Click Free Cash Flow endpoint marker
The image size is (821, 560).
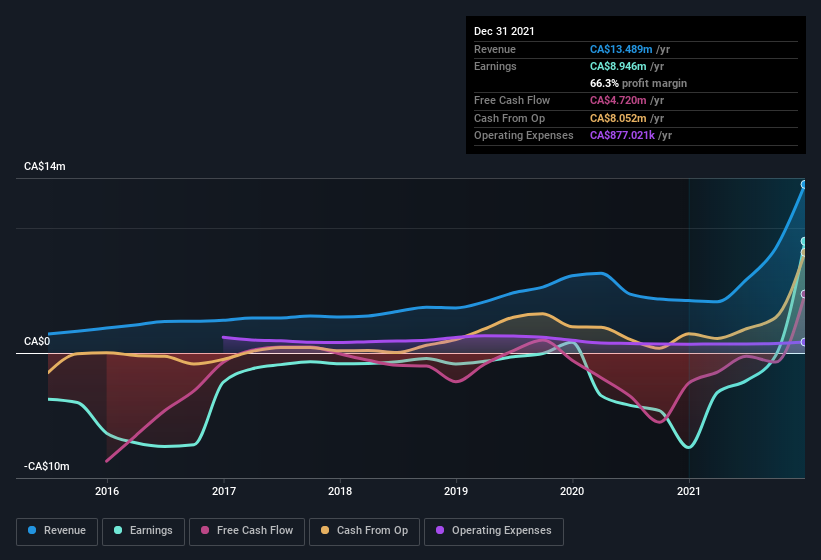coord(804,293)
